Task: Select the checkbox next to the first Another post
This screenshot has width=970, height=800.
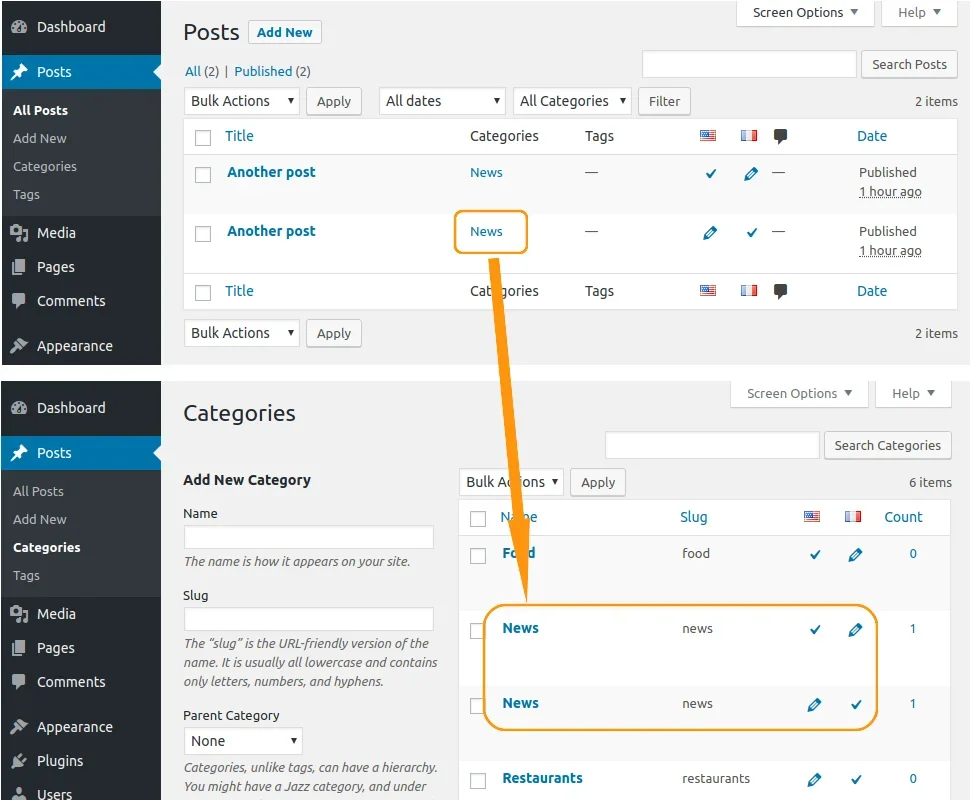Action: (203, 174)
